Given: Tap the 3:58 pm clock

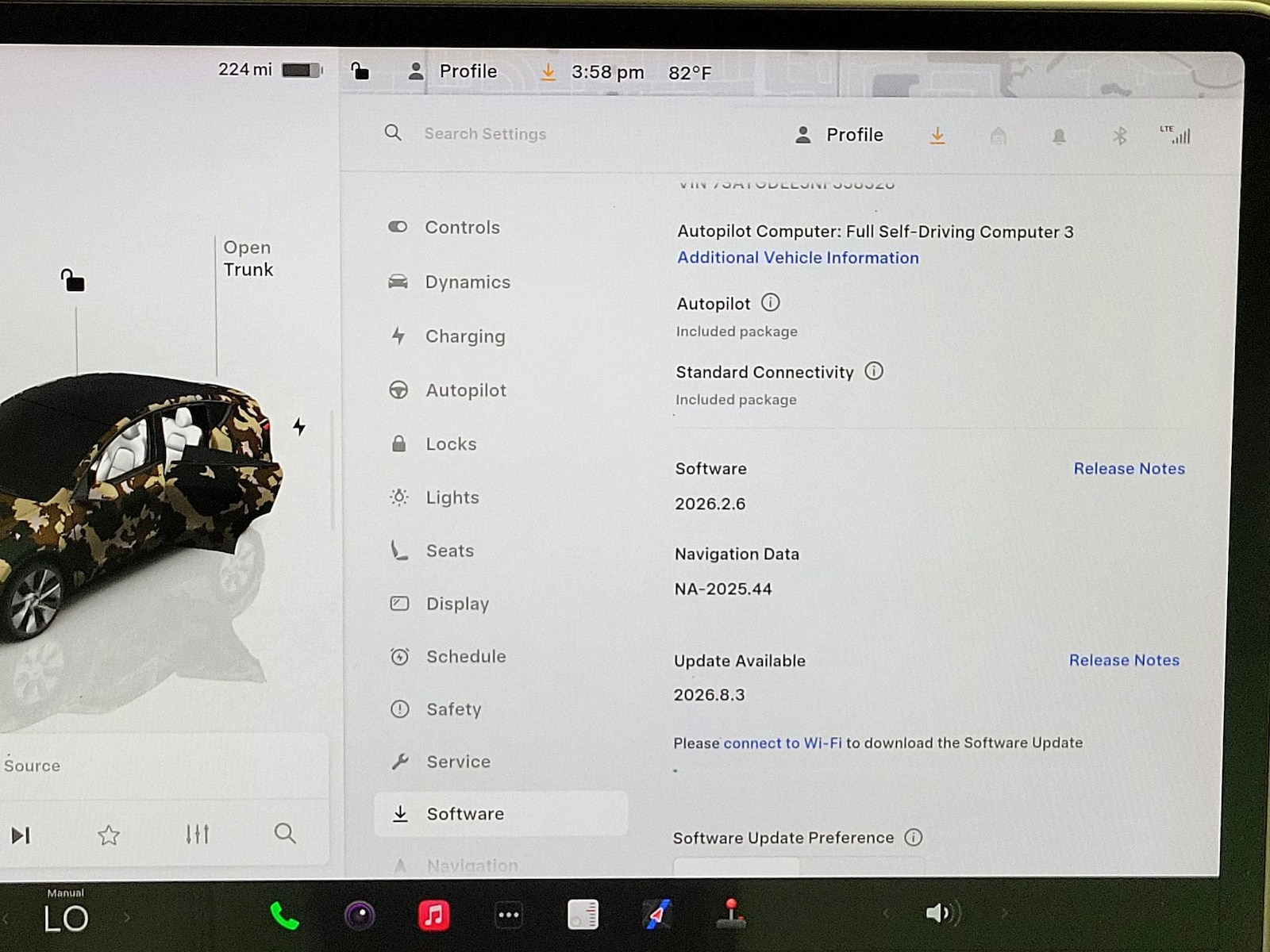Looking at the screenshot, I should [607, 72].
